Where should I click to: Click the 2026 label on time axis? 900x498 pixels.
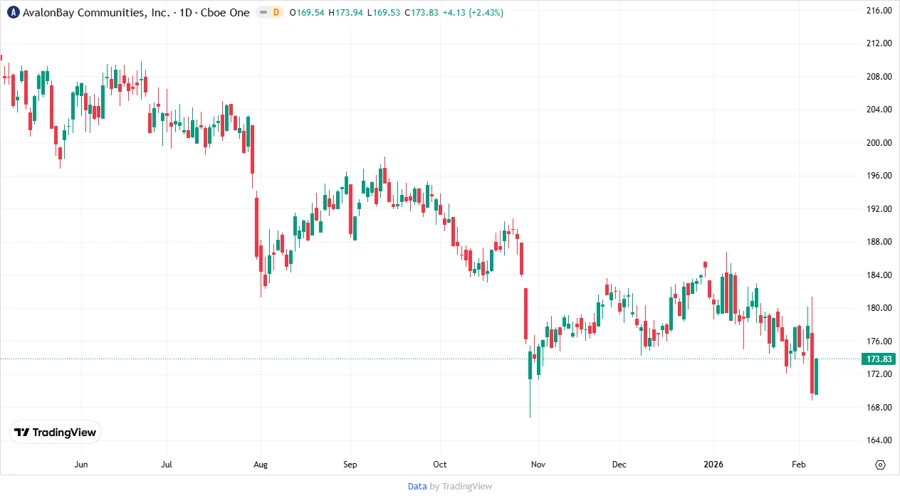point(713,464)
